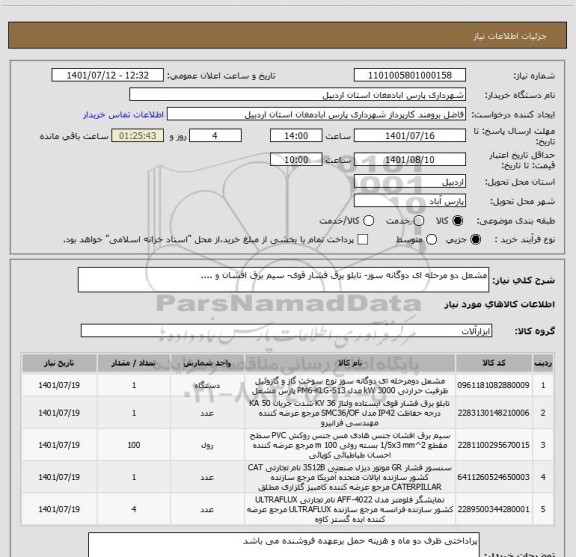Viewport: 576px width, 557px height.
Task: Select the کالا radio button
Action: (x=458, y=221)
